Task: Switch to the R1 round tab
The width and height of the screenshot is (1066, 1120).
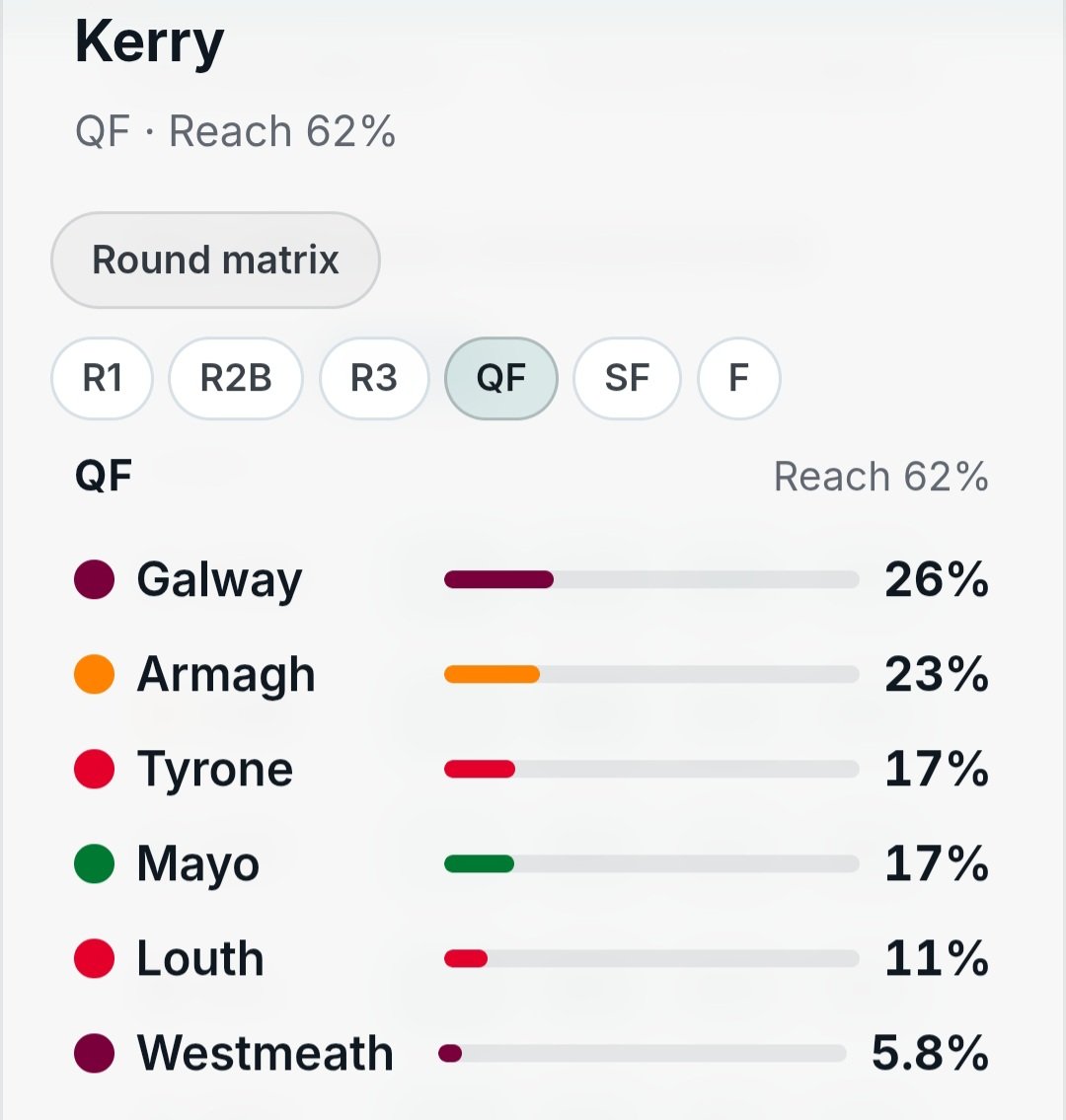Action: tap(103, 378)
